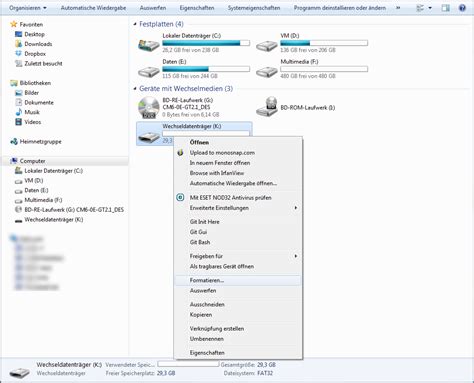Image resolution: width=474 pixels, height=383 pixels.
Task: Open the view options dropdown arrow
Action: 430,8
